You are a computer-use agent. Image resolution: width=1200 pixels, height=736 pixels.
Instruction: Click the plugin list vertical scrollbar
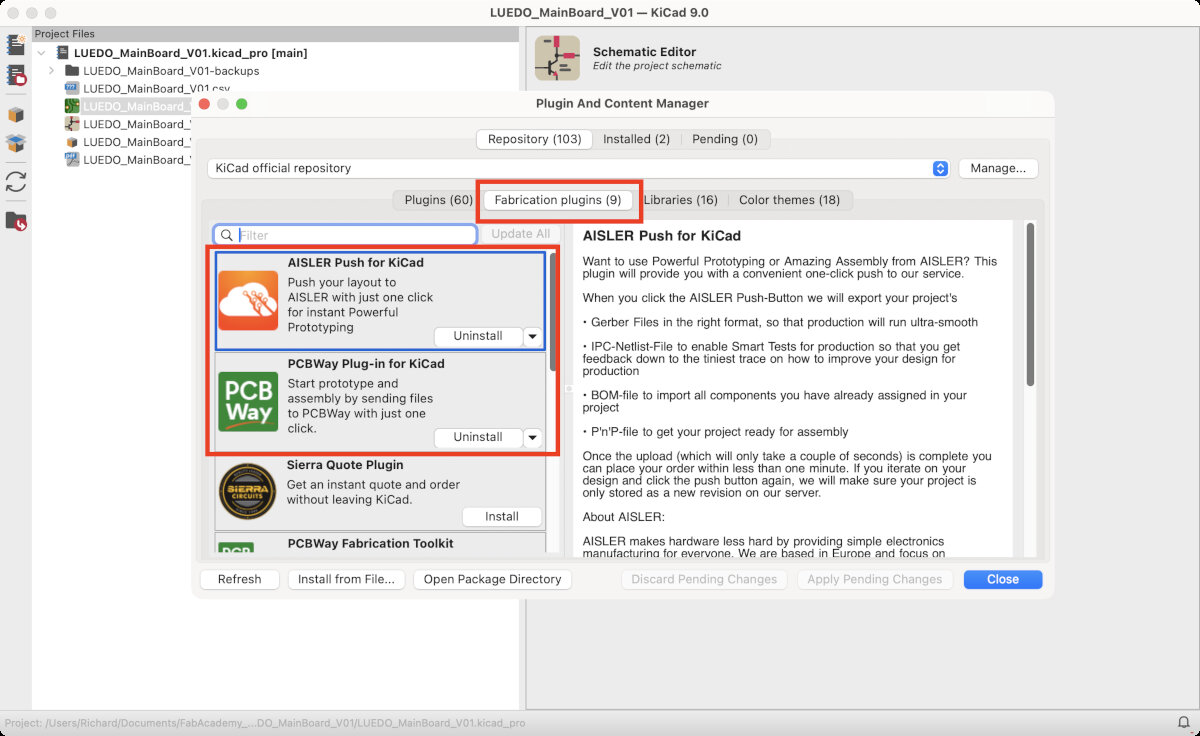553,311
